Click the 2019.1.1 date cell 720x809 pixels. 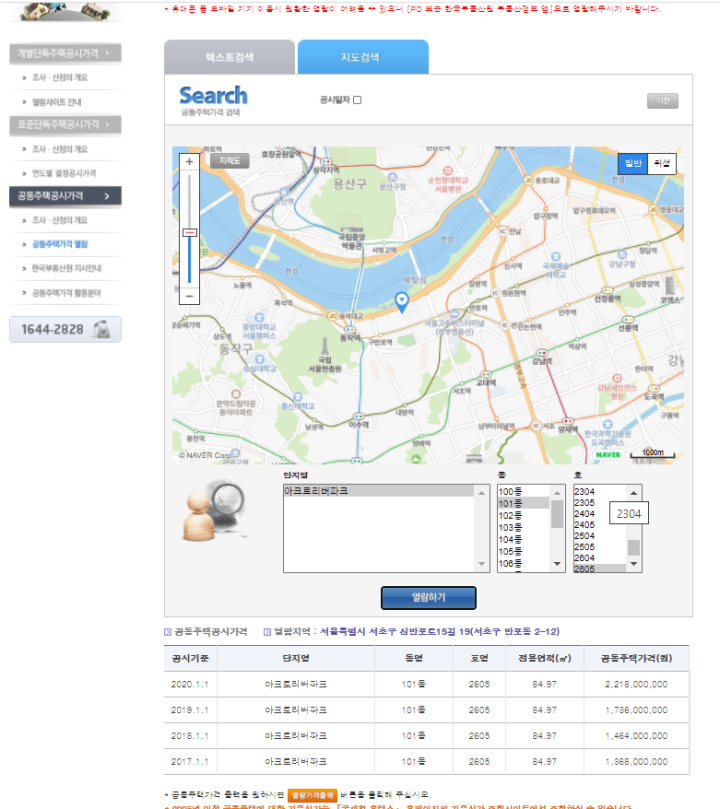[190, 710]
